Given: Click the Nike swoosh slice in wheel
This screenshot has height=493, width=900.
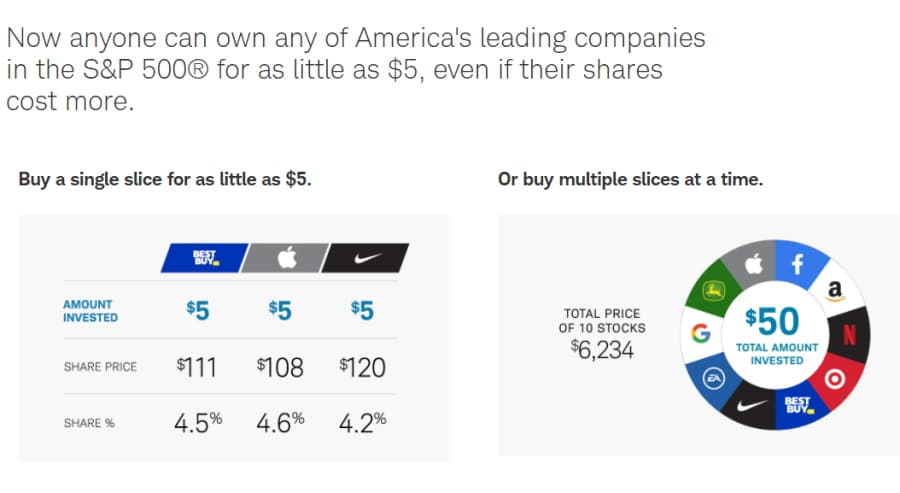Looking at the screenshot, I should point(751,406).
